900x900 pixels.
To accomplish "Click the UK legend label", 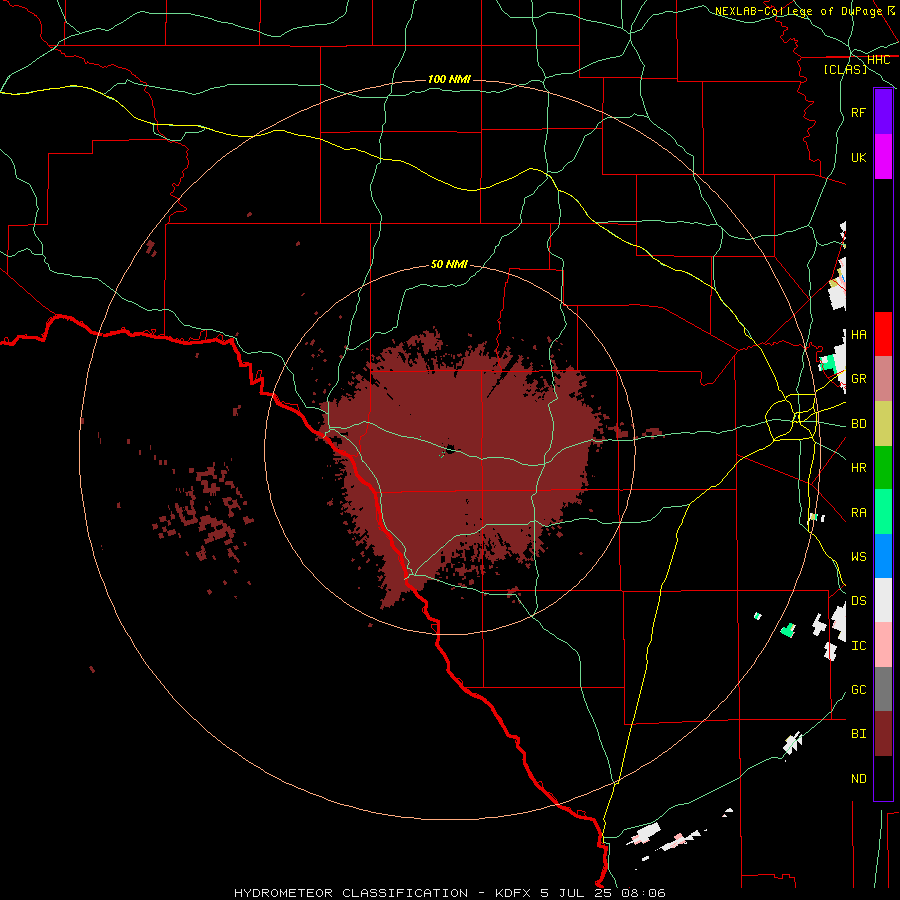I will (x=858, y=157).
